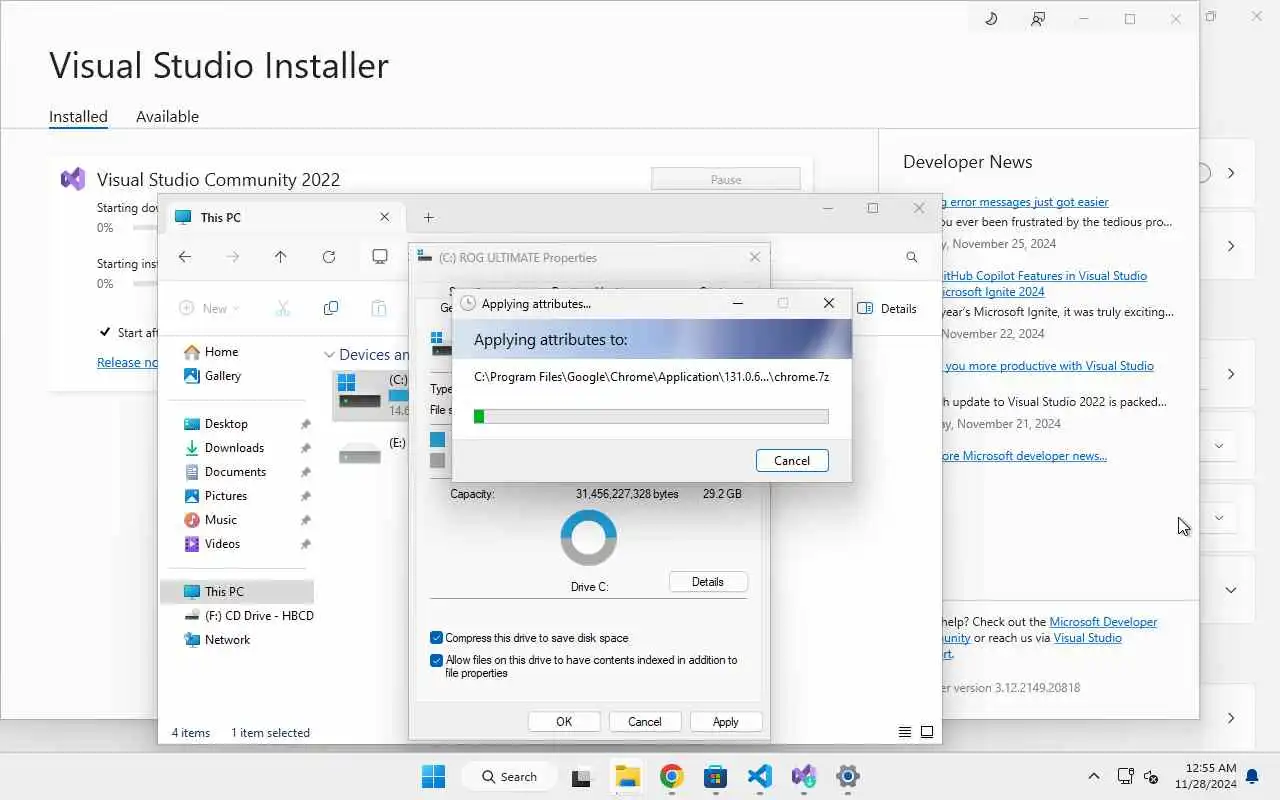
Task: Click the Explorer search magnifier icon
Action: pyautogui.click(x=911, y=257)
